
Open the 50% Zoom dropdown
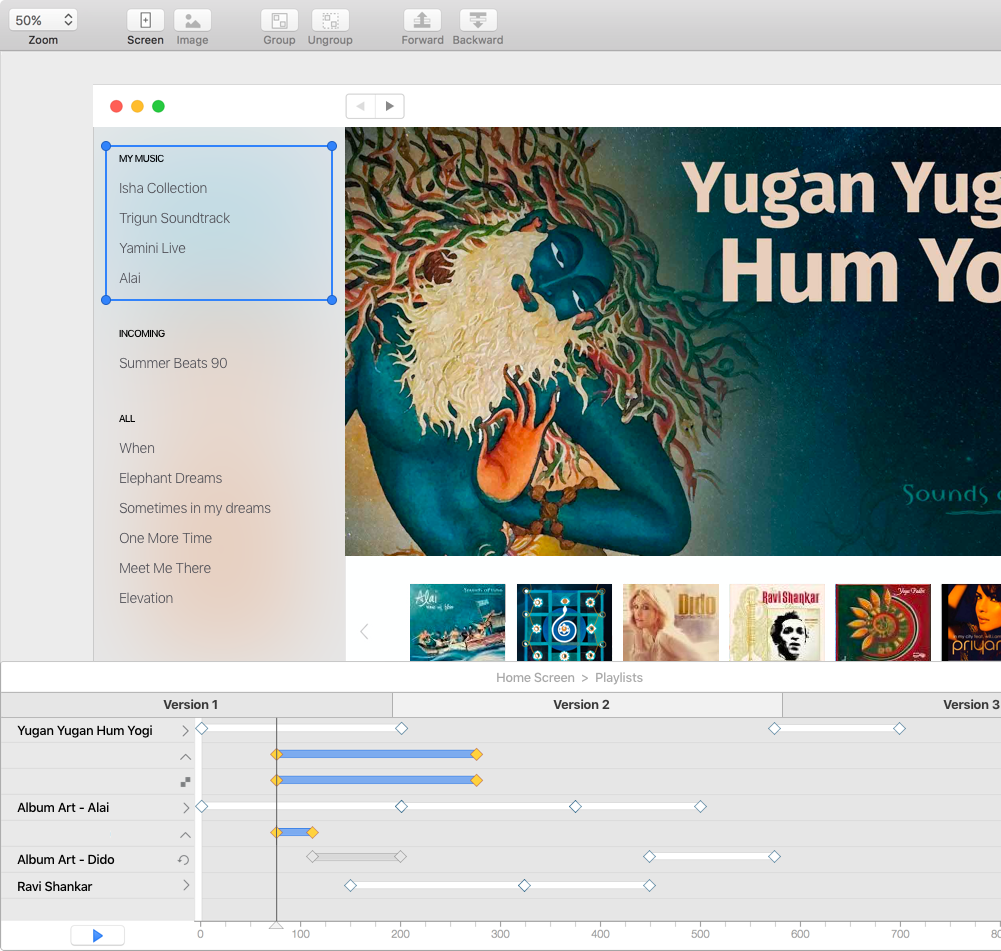(x=43, y=20)
